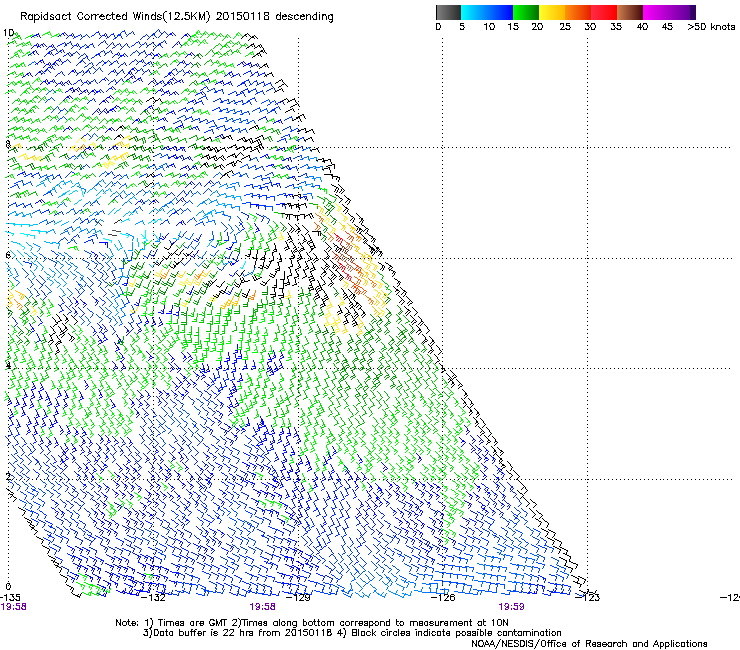Click the purple '19:58' label below -135
This screenshot has width=740, height=650.
(x=14, y=607)
